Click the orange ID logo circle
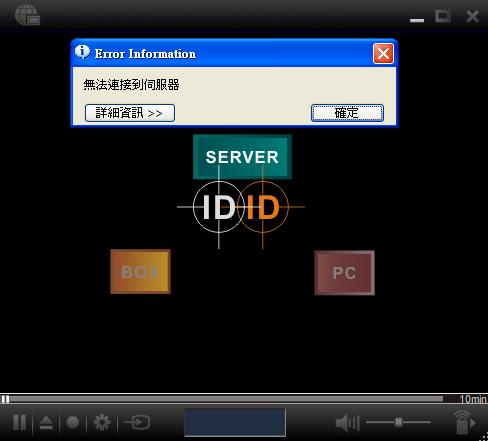This screenshot has width=488, height=441. [x=263, y=207]
